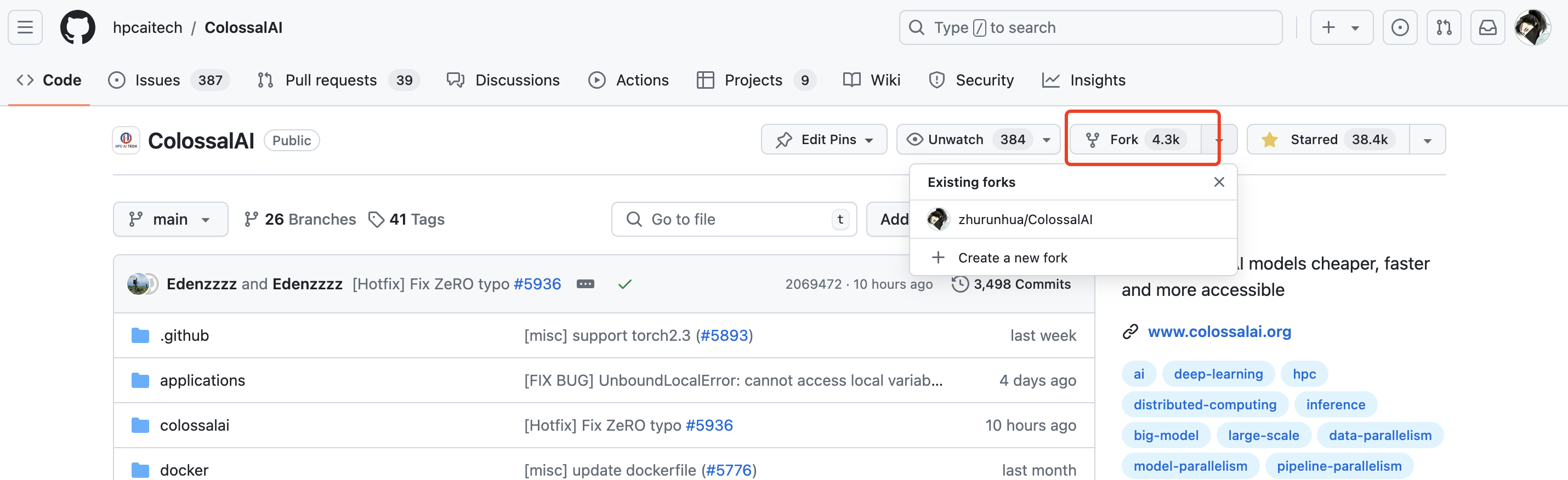Screen dimensions: 1568x480
Task: View the 26 Branches link
Action: (299, 219)
